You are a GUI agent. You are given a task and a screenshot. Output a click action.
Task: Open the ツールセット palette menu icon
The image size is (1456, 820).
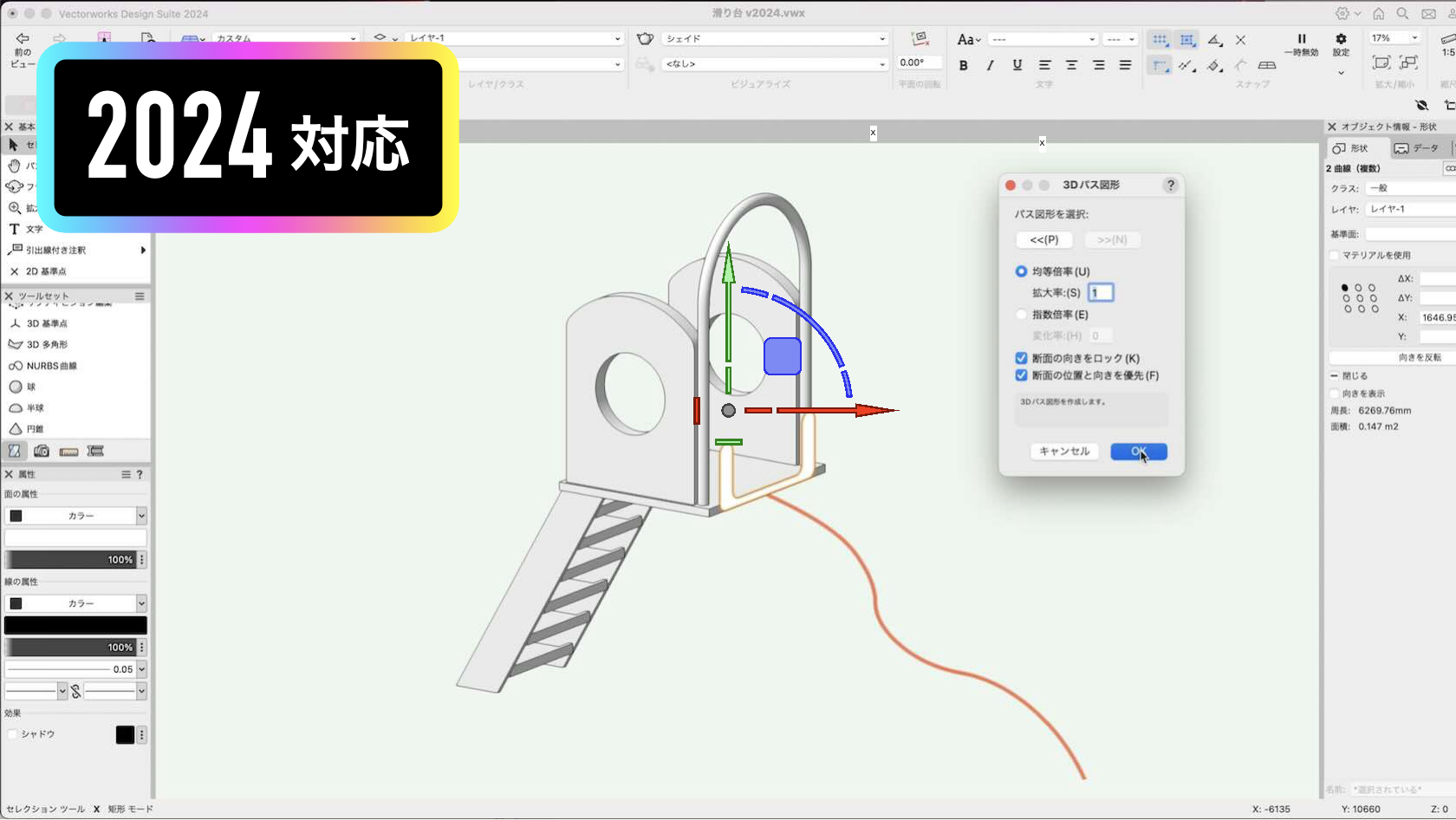tap(140, 296)
